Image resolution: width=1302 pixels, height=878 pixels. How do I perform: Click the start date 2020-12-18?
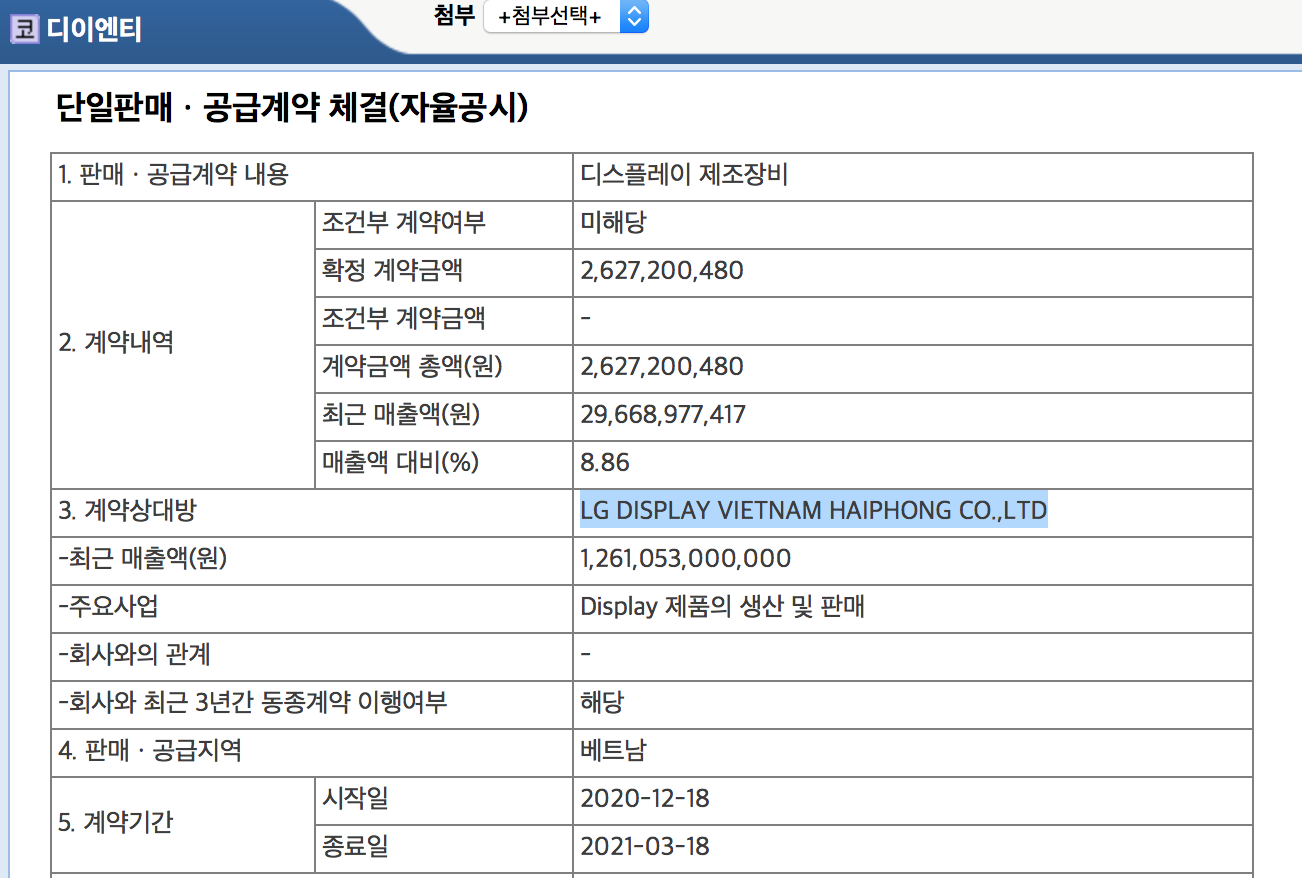pos(645,799)
